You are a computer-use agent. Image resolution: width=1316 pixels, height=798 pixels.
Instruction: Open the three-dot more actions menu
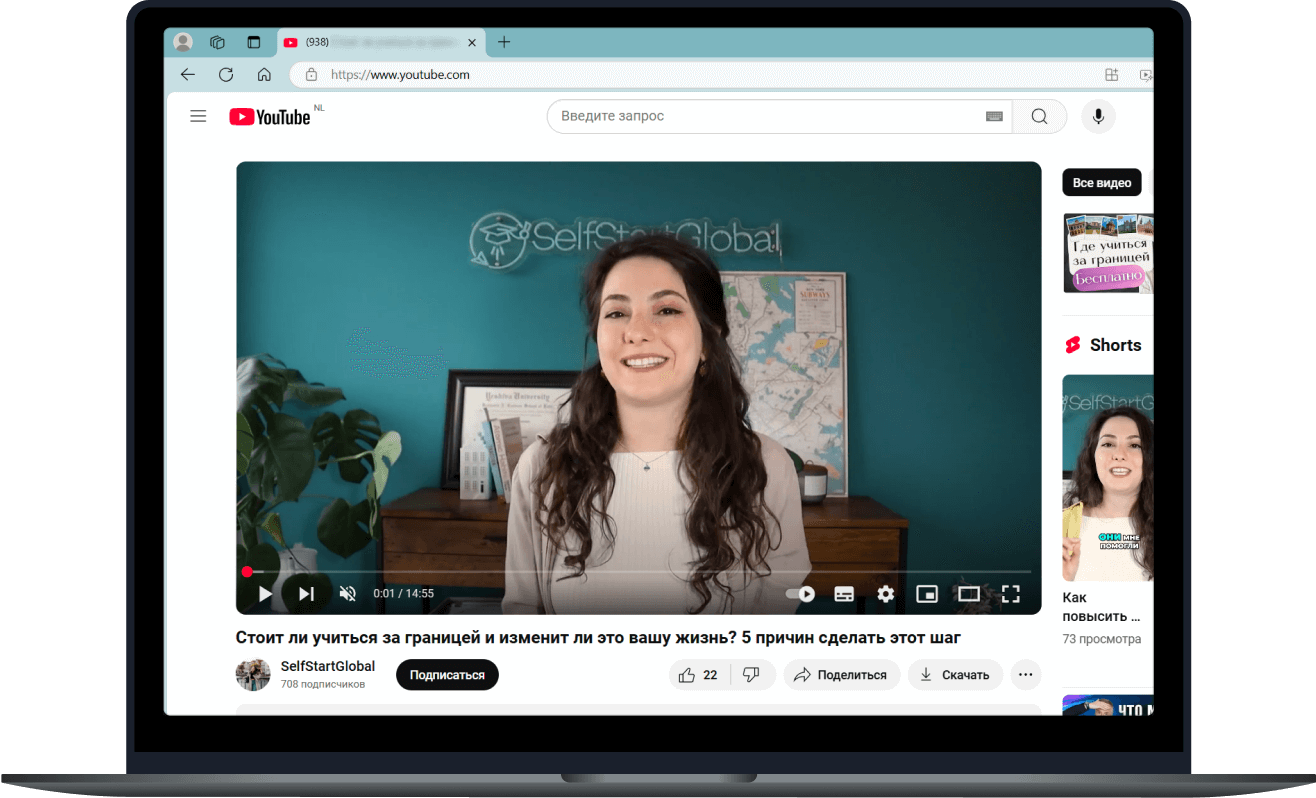pyautogui.click(x=1025, y=675)
